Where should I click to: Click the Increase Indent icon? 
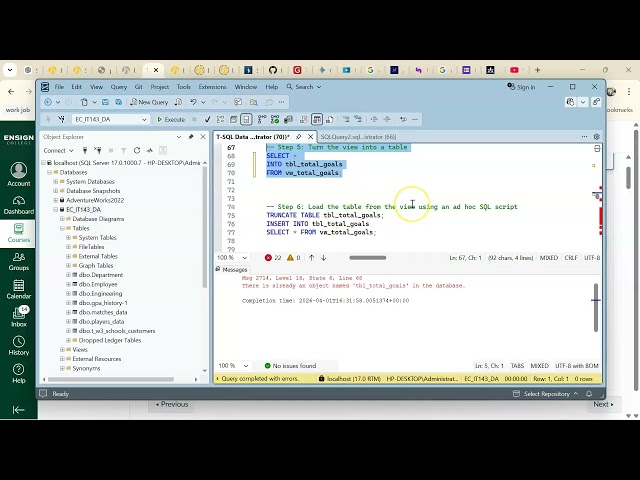click(x=387, y=119)
